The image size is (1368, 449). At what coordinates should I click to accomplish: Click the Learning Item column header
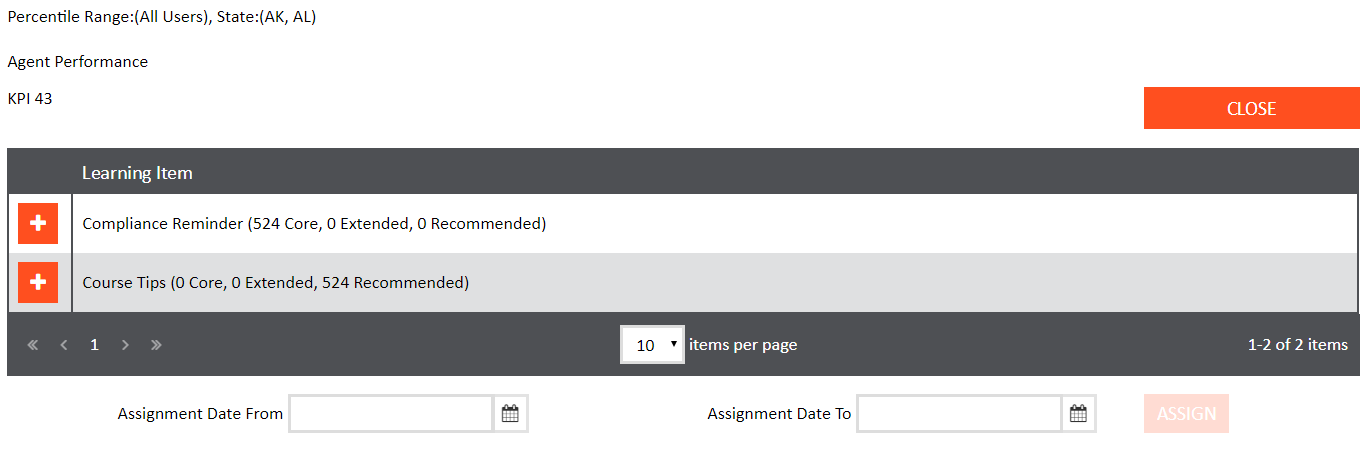[137, 173]
